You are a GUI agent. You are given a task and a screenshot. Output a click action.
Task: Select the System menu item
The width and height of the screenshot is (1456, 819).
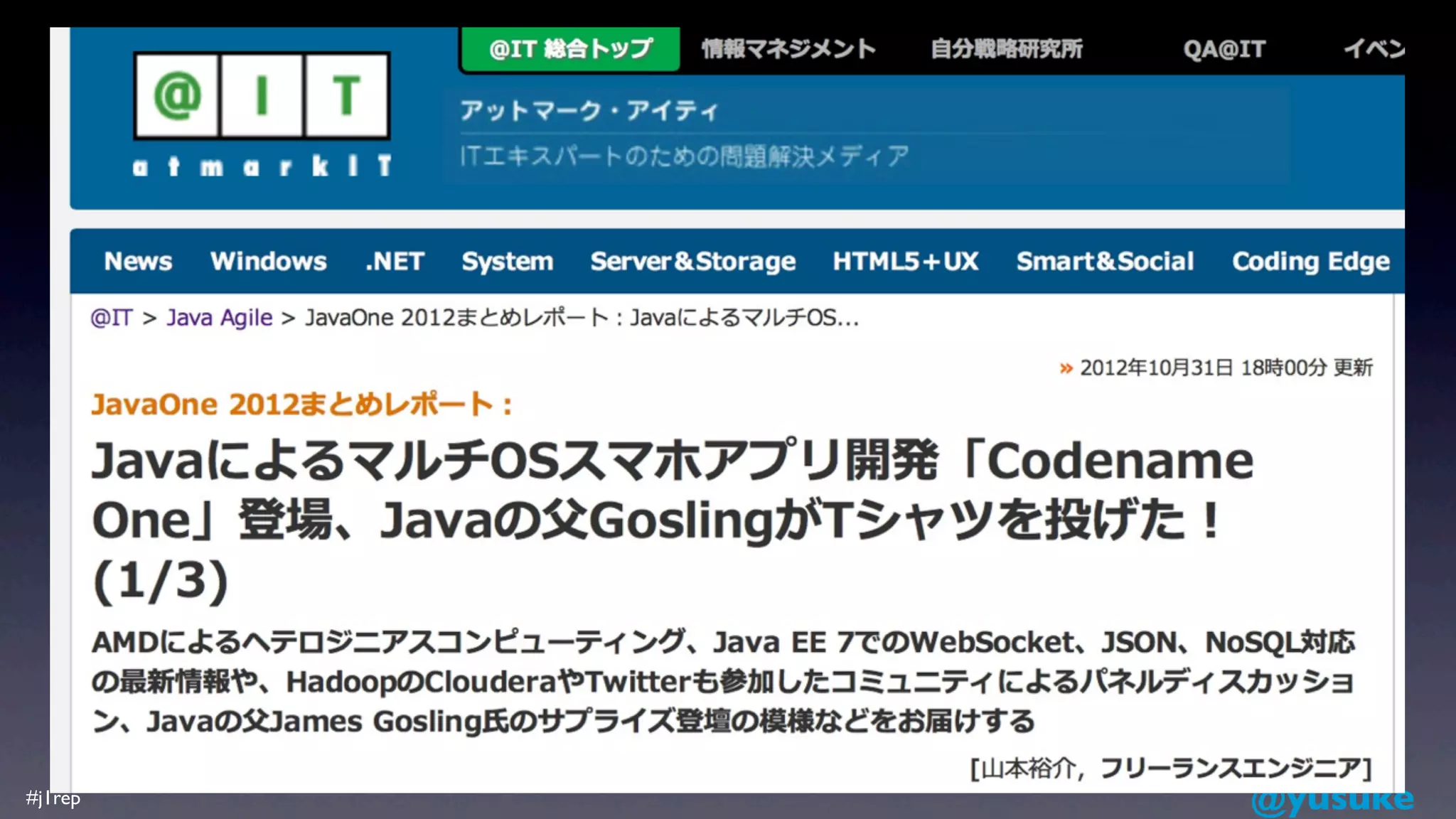point(508,262)
